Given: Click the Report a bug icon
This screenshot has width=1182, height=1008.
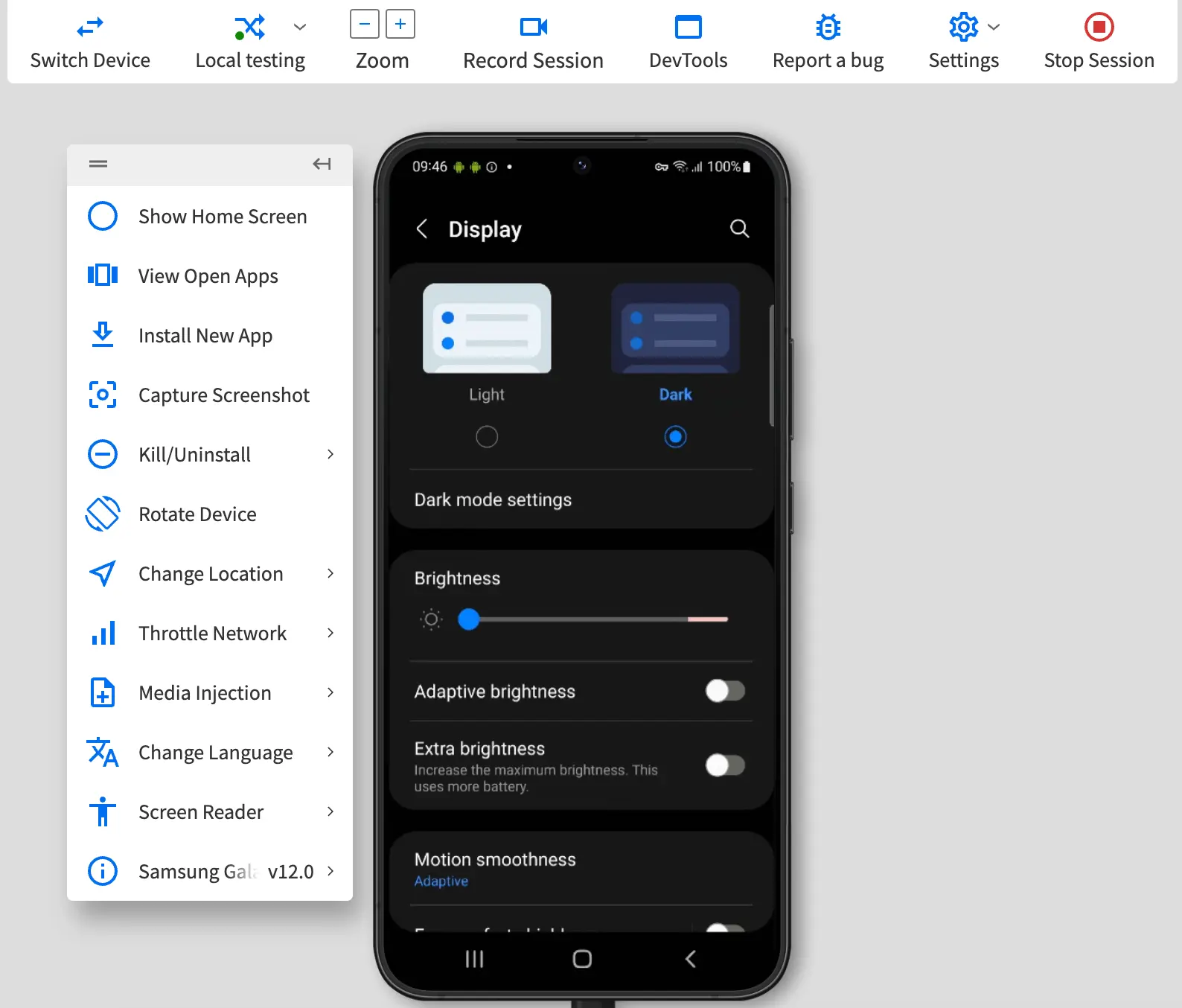Looking at the screenshot, I should [828, 28].
